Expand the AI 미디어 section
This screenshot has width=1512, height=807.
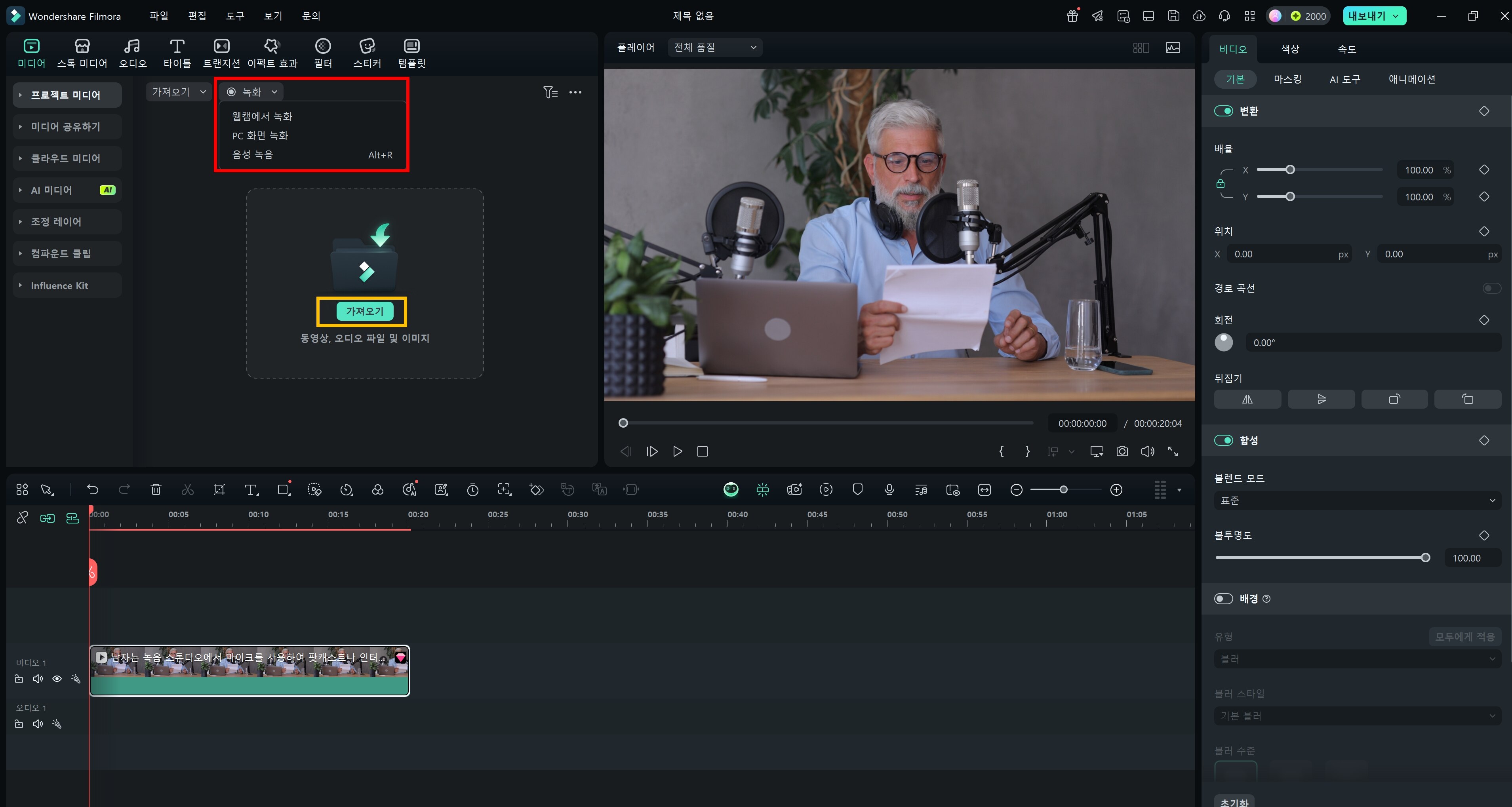click(x=20, y=190)
